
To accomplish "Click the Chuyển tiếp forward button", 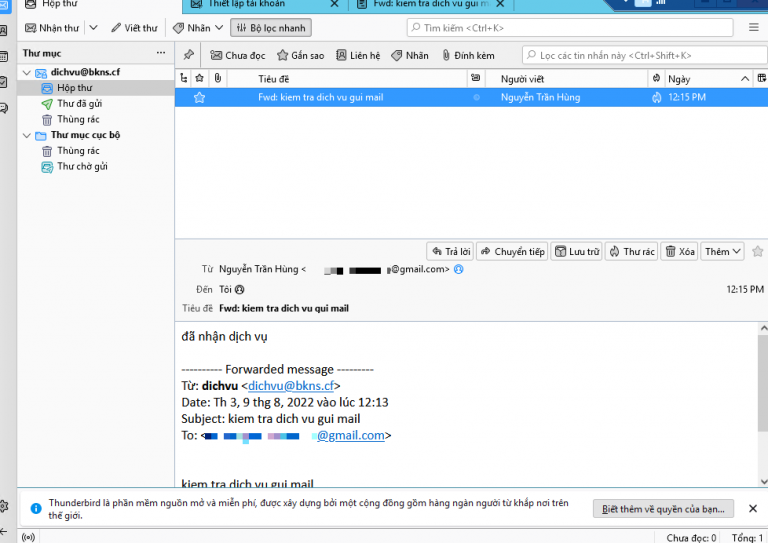I will pos(512,252).
